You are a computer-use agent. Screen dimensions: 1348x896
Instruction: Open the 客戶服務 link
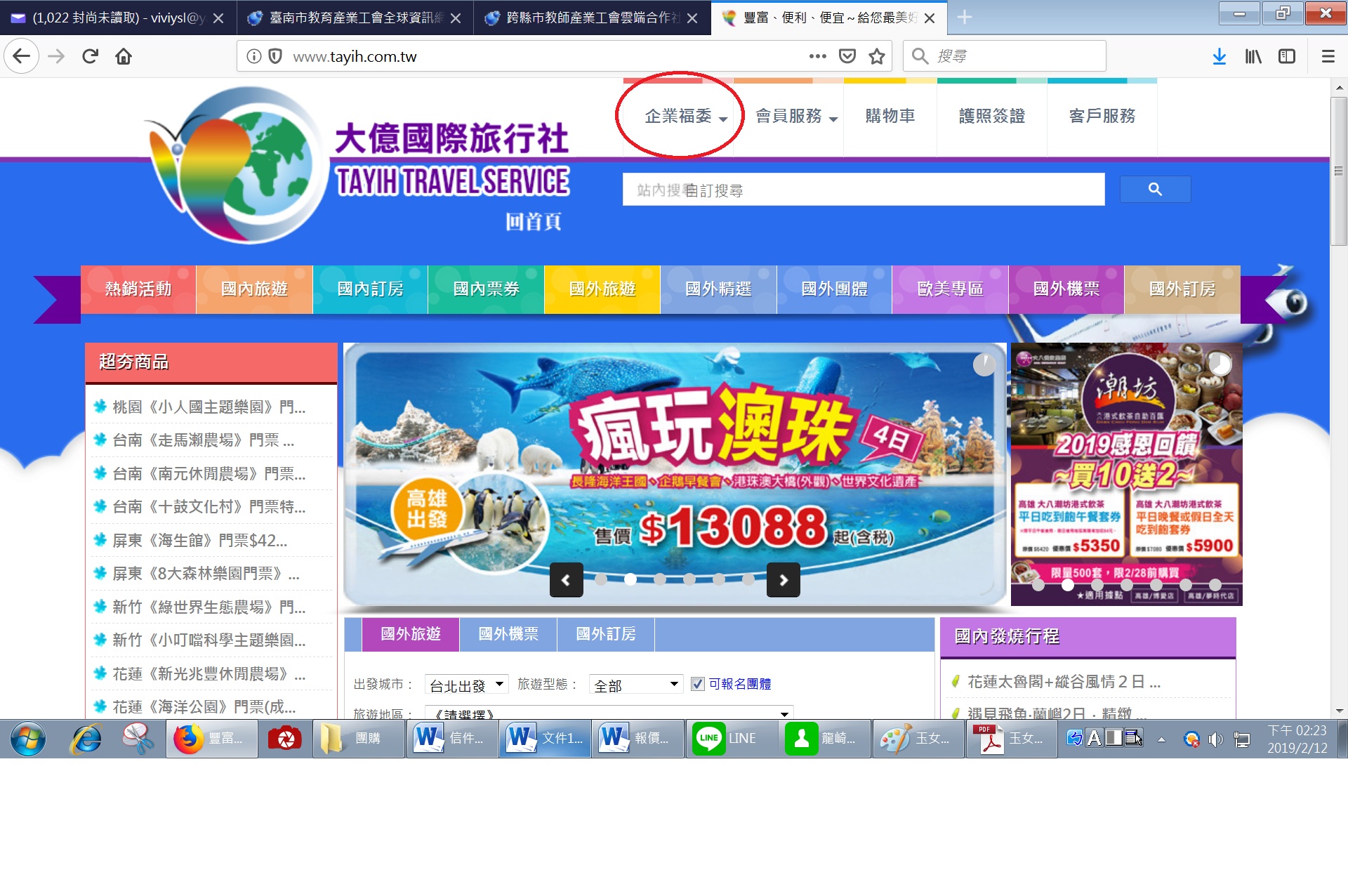coord(1102,116)
